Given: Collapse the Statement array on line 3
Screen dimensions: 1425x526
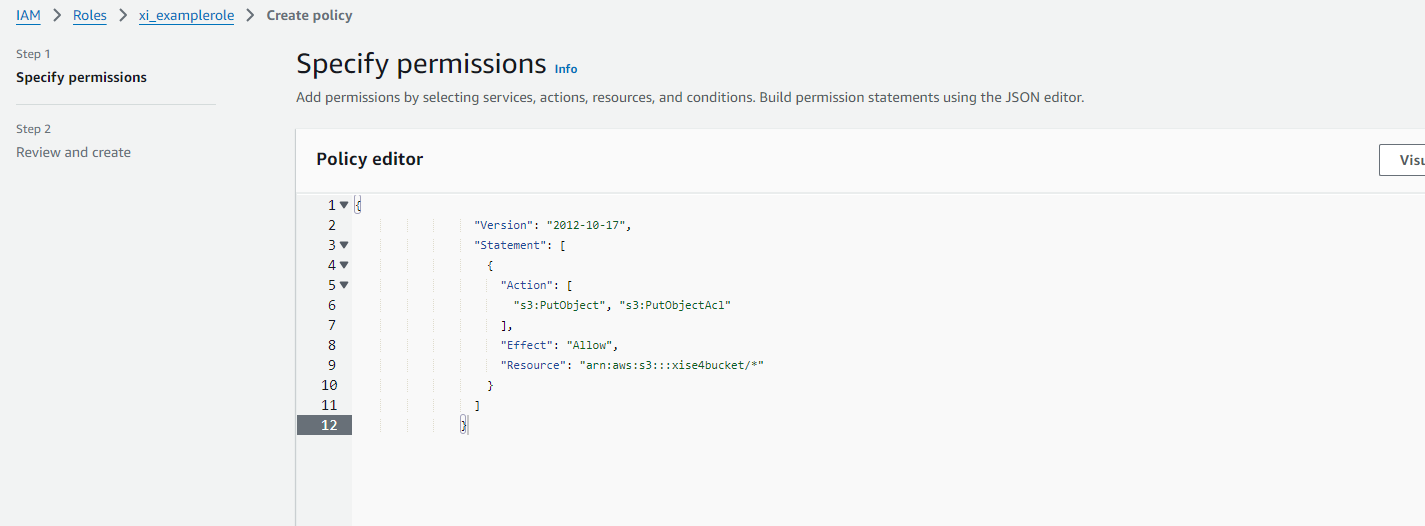Looking at the screenshot, I should click(x=344, y=245).
